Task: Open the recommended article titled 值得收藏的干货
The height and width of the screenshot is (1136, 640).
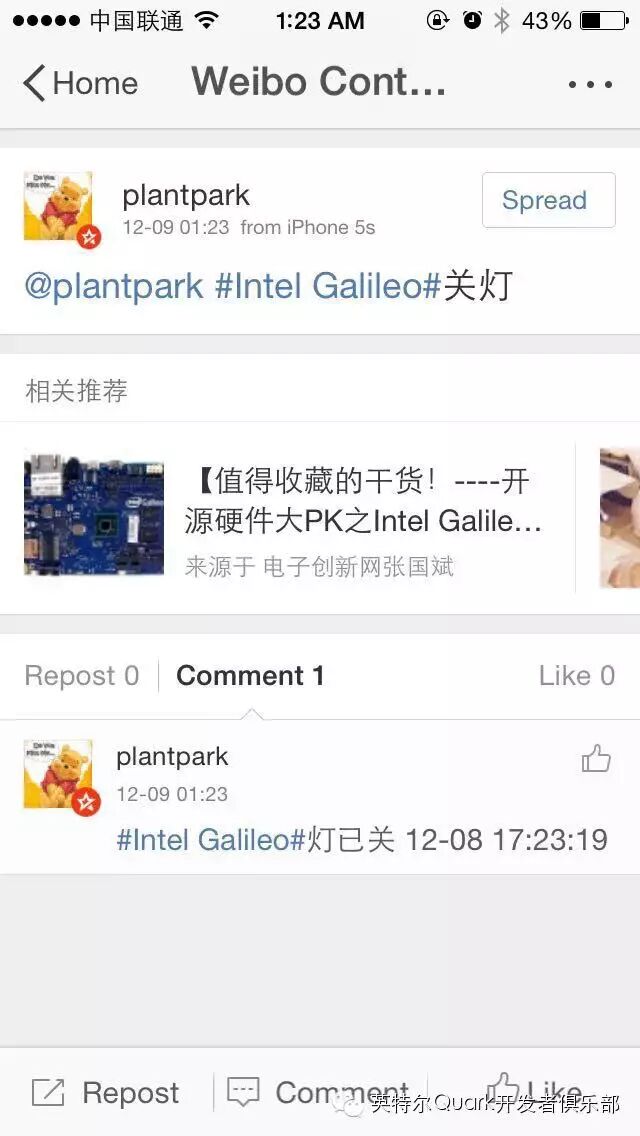Action: point(362,501)
